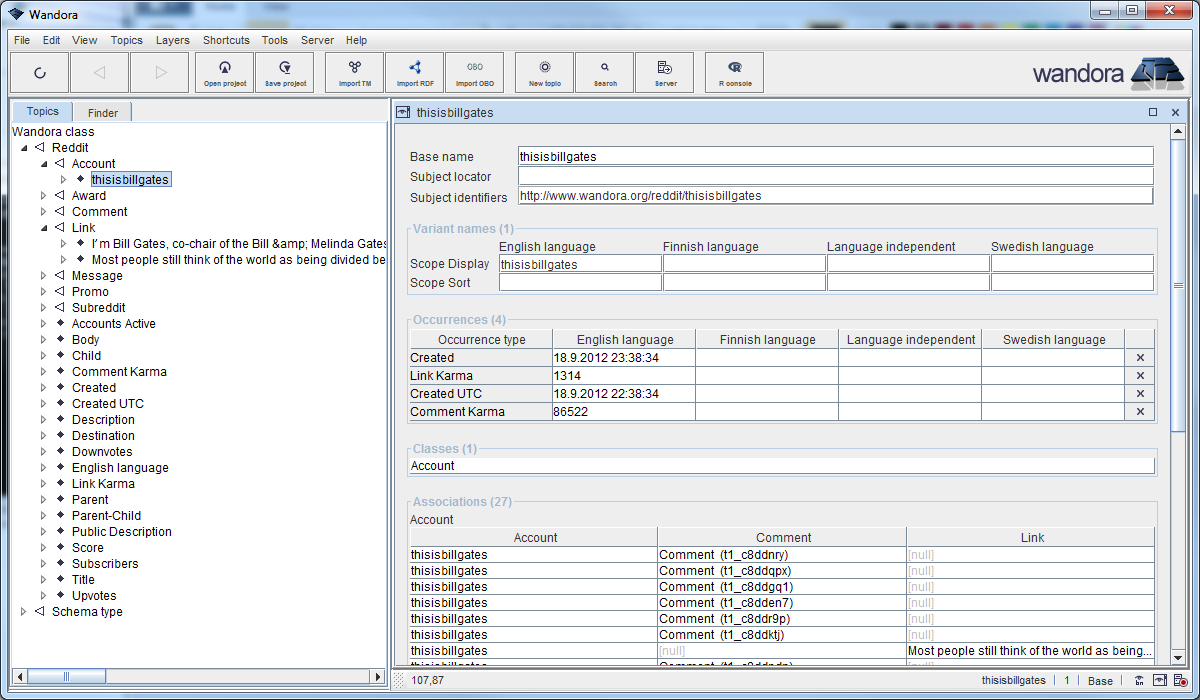This screenshot has height=700, width=1200.
Task: Click the Import TM icon
Action: (355, 72)
